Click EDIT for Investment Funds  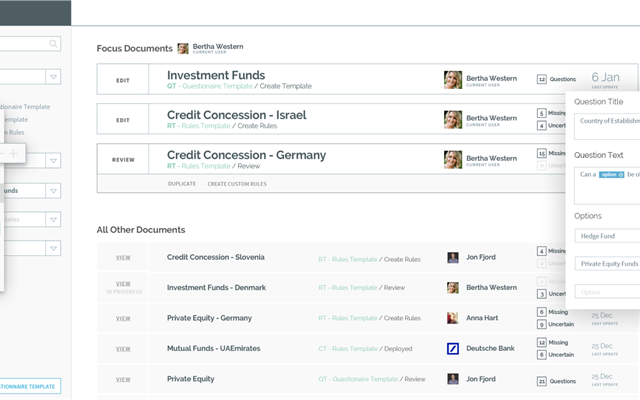click(x=123, y=80)
